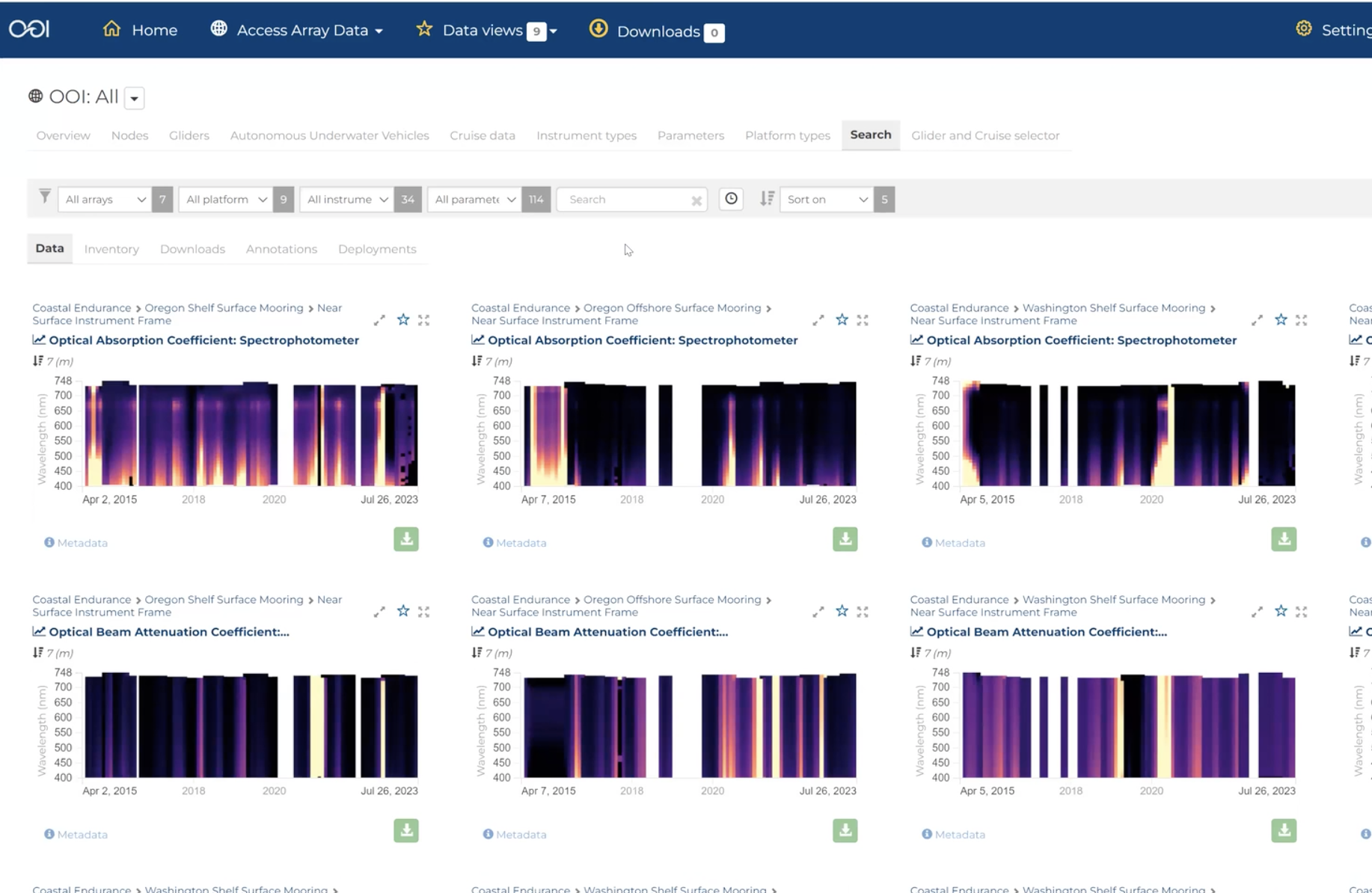Toggle the star on the Oregon Offshore attenuation plot
The width and height of the screenshot is (1372, 893).
pos(842,611)
